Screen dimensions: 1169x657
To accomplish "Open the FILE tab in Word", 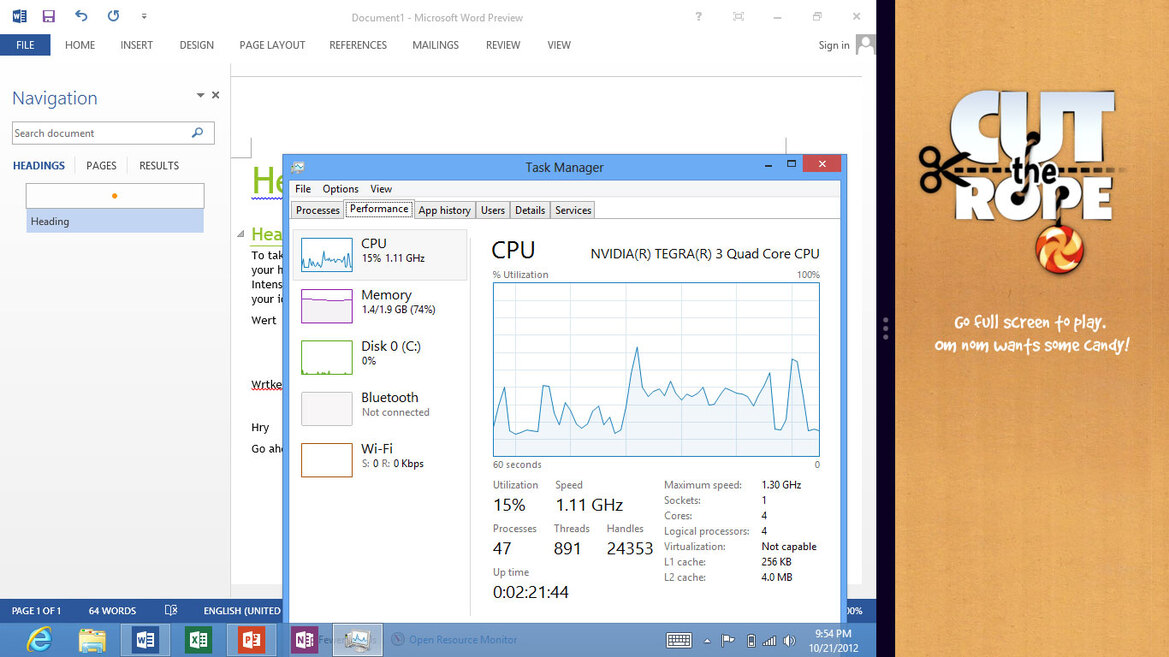I will 25,45.
